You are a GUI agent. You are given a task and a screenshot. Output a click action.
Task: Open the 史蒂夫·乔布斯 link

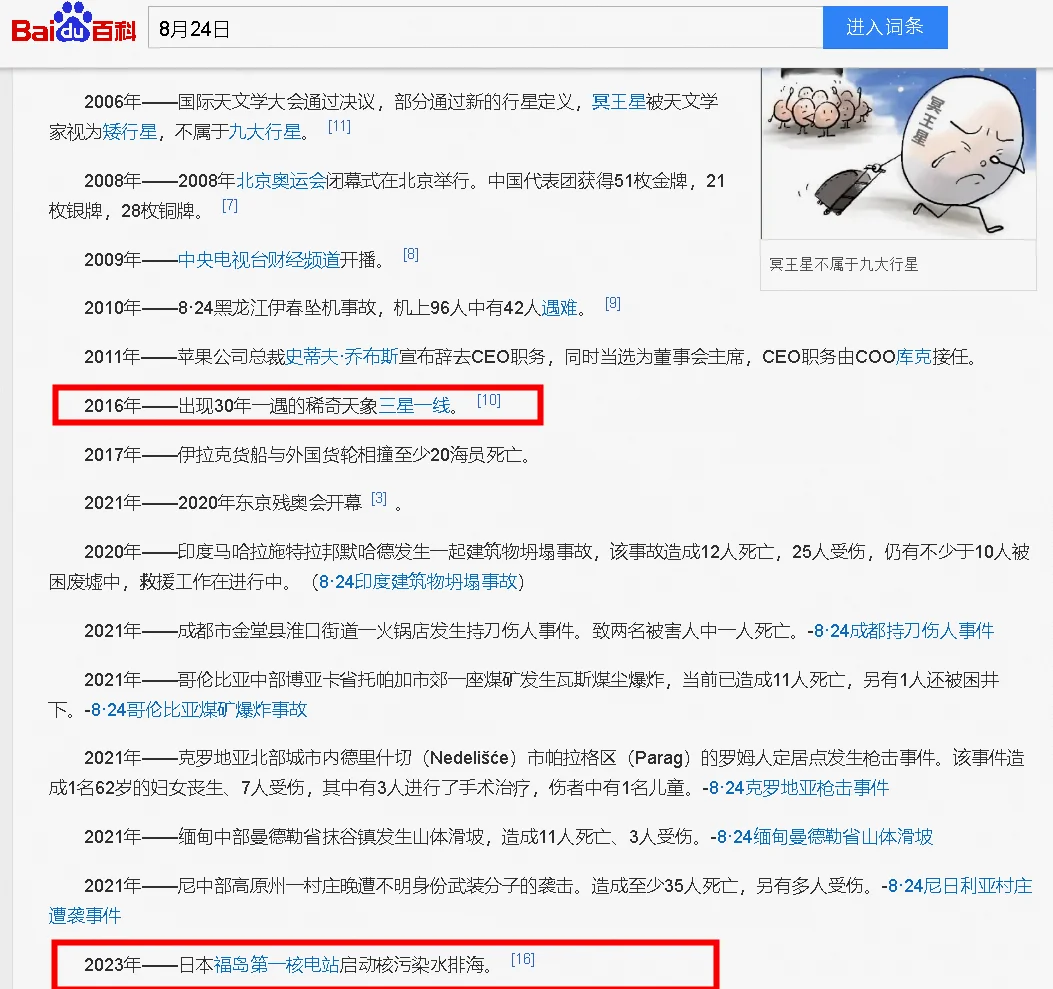click(342, 357)
